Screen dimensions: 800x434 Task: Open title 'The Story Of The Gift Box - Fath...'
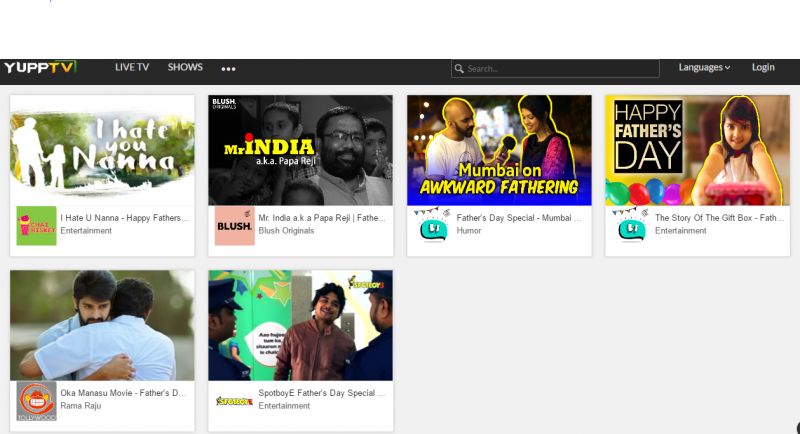tap(719, 218)
